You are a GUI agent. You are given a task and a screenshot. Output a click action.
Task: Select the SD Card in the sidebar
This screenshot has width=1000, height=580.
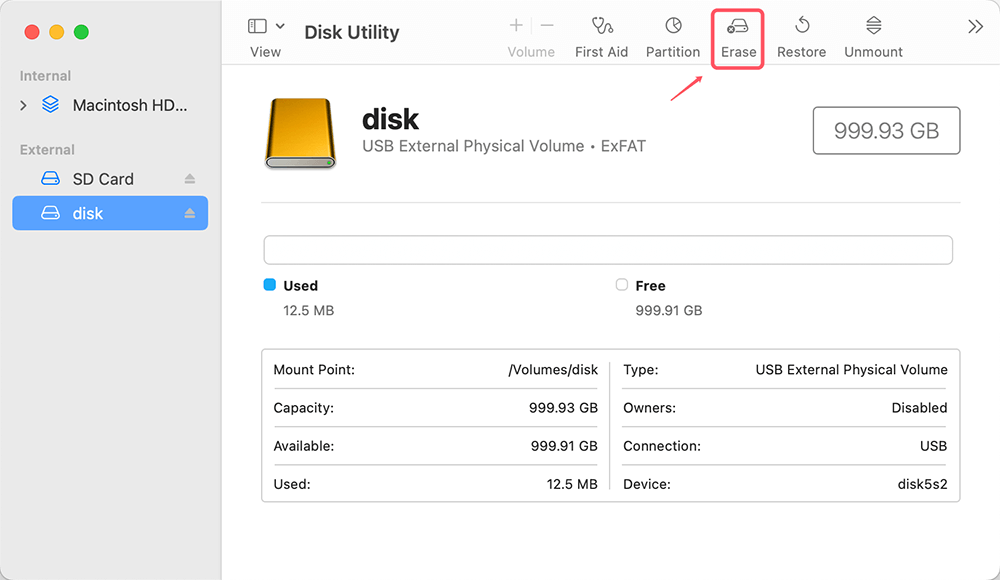105,178
